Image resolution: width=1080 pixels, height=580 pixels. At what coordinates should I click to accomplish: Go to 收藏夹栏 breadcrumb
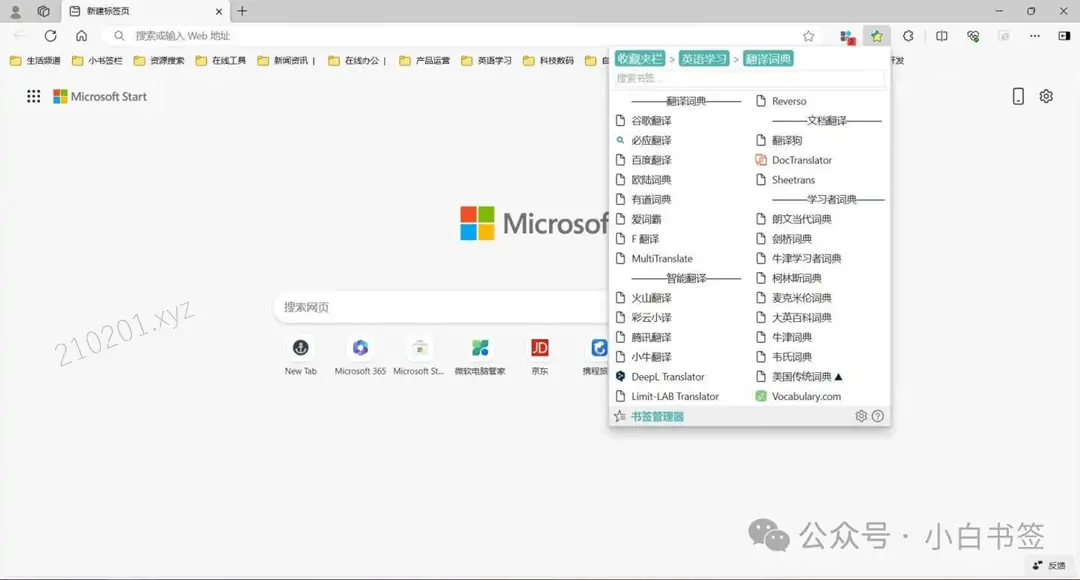click(640, 59)
